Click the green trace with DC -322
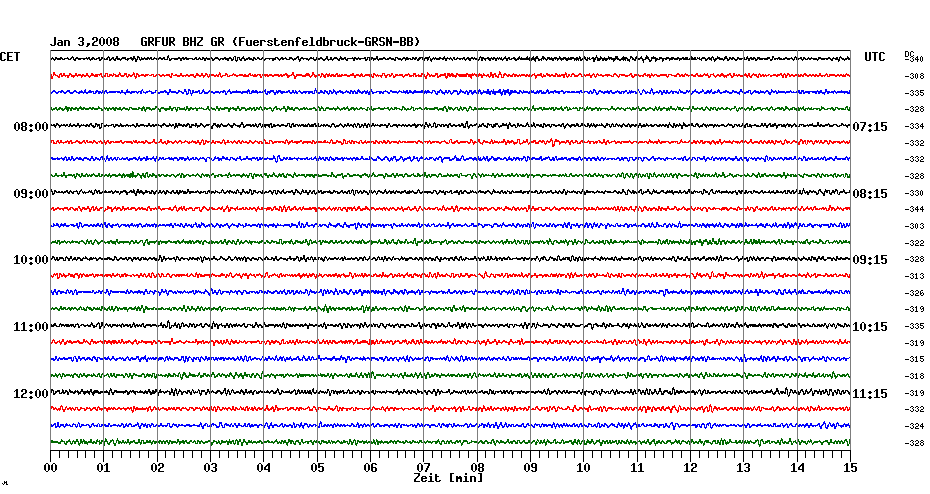 (x=450, y=242)
